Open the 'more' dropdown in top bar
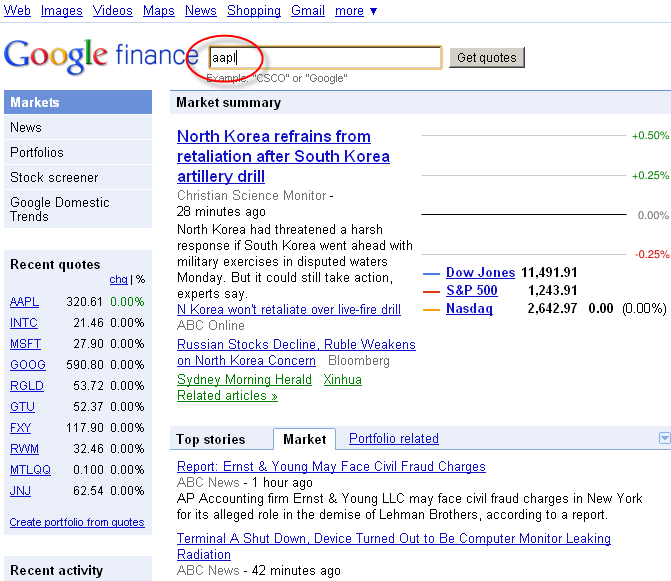 (356, 11)
